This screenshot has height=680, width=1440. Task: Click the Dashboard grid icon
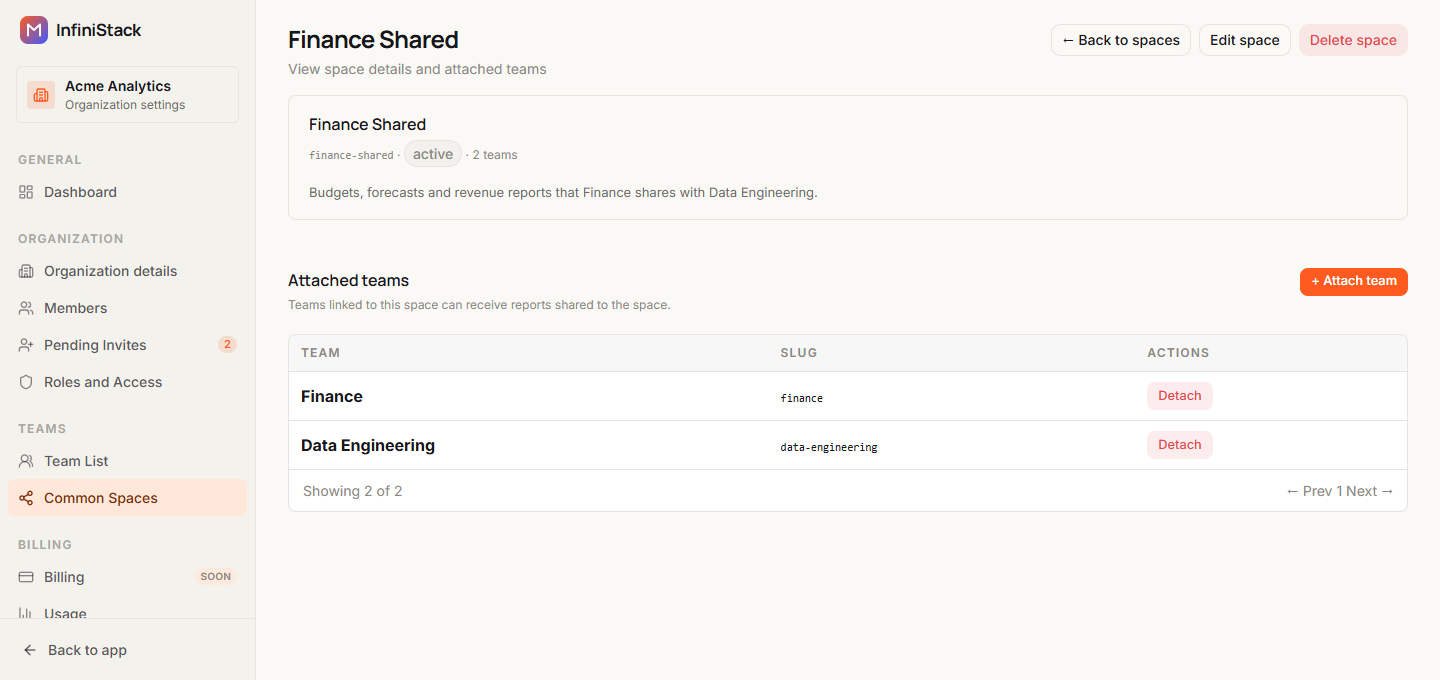[x=26, y=192]
